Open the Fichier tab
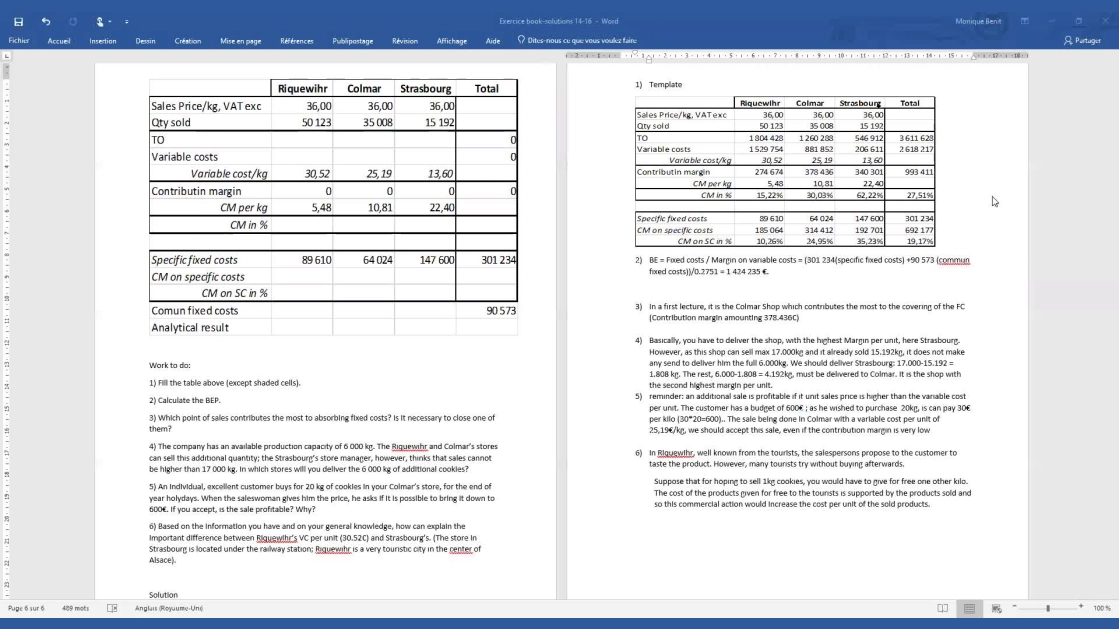Image resolution: width=1119 pixels, height=629 pixels. (19, 41)
